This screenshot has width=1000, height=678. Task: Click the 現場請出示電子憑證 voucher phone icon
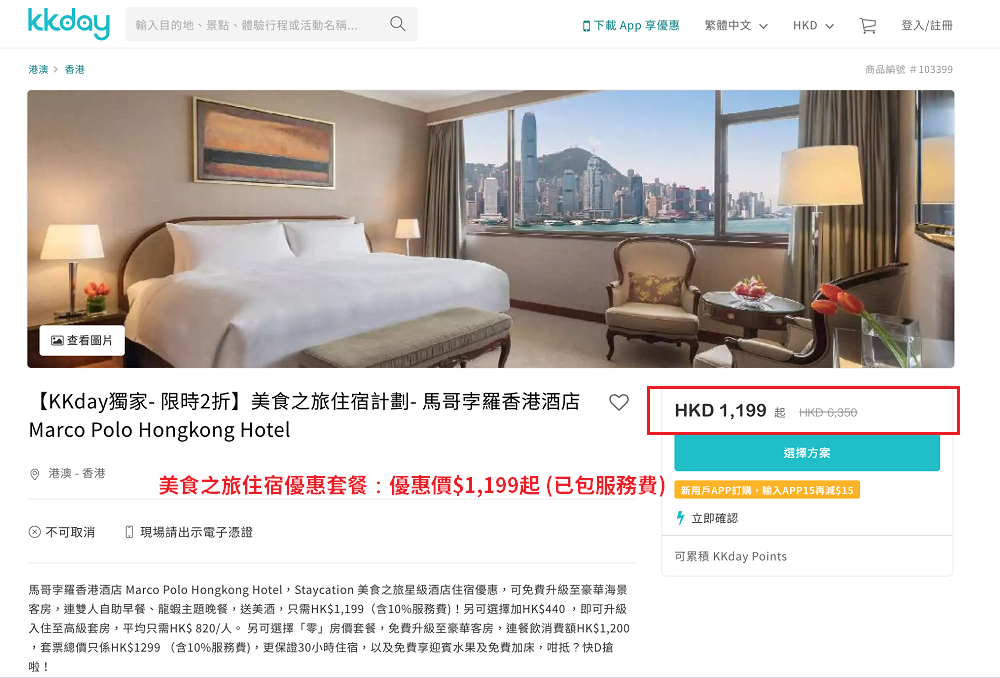[129, 532]
